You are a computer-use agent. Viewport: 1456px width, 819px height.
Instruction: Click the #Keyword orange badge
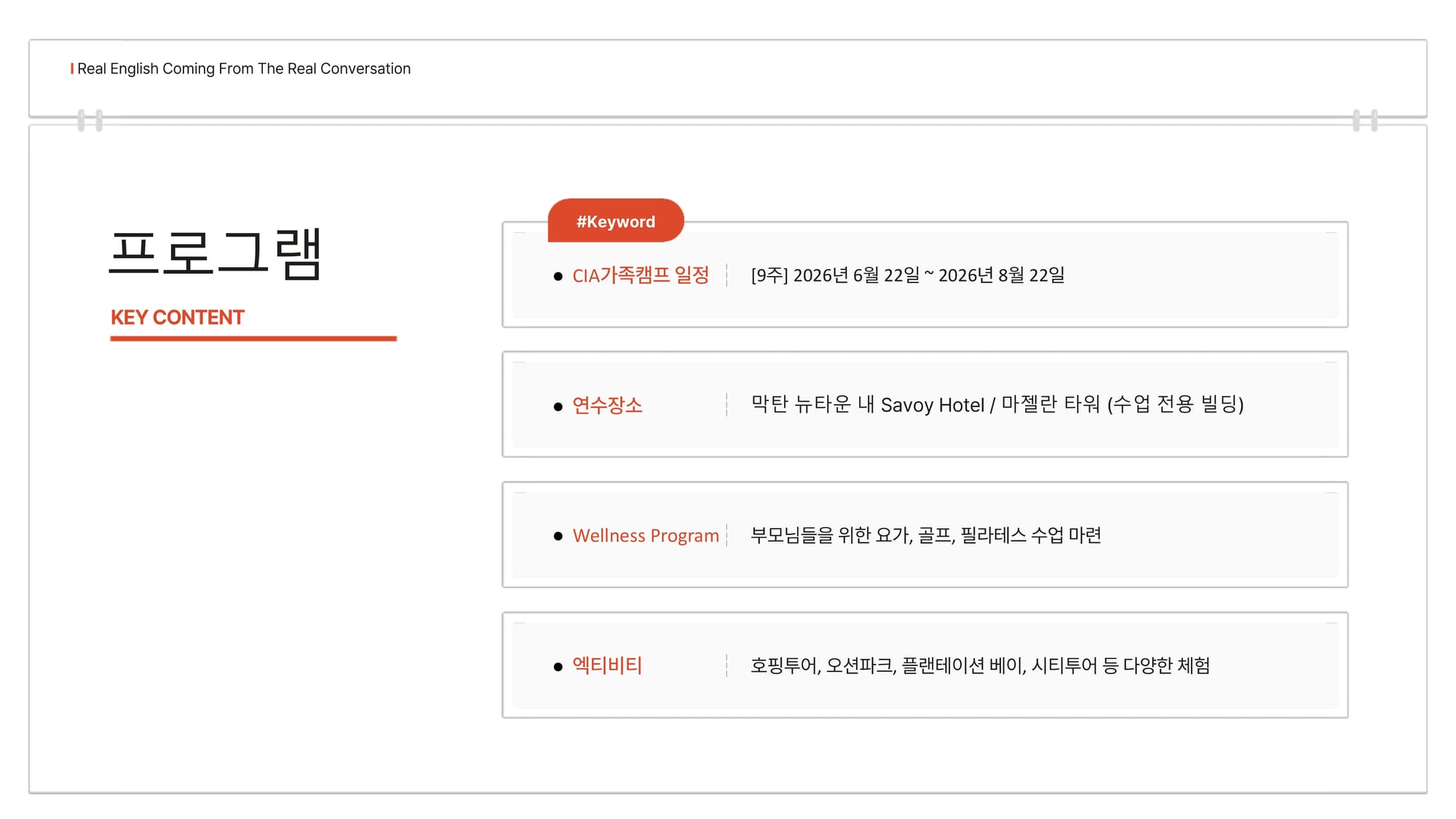click(x=615, y=221)
